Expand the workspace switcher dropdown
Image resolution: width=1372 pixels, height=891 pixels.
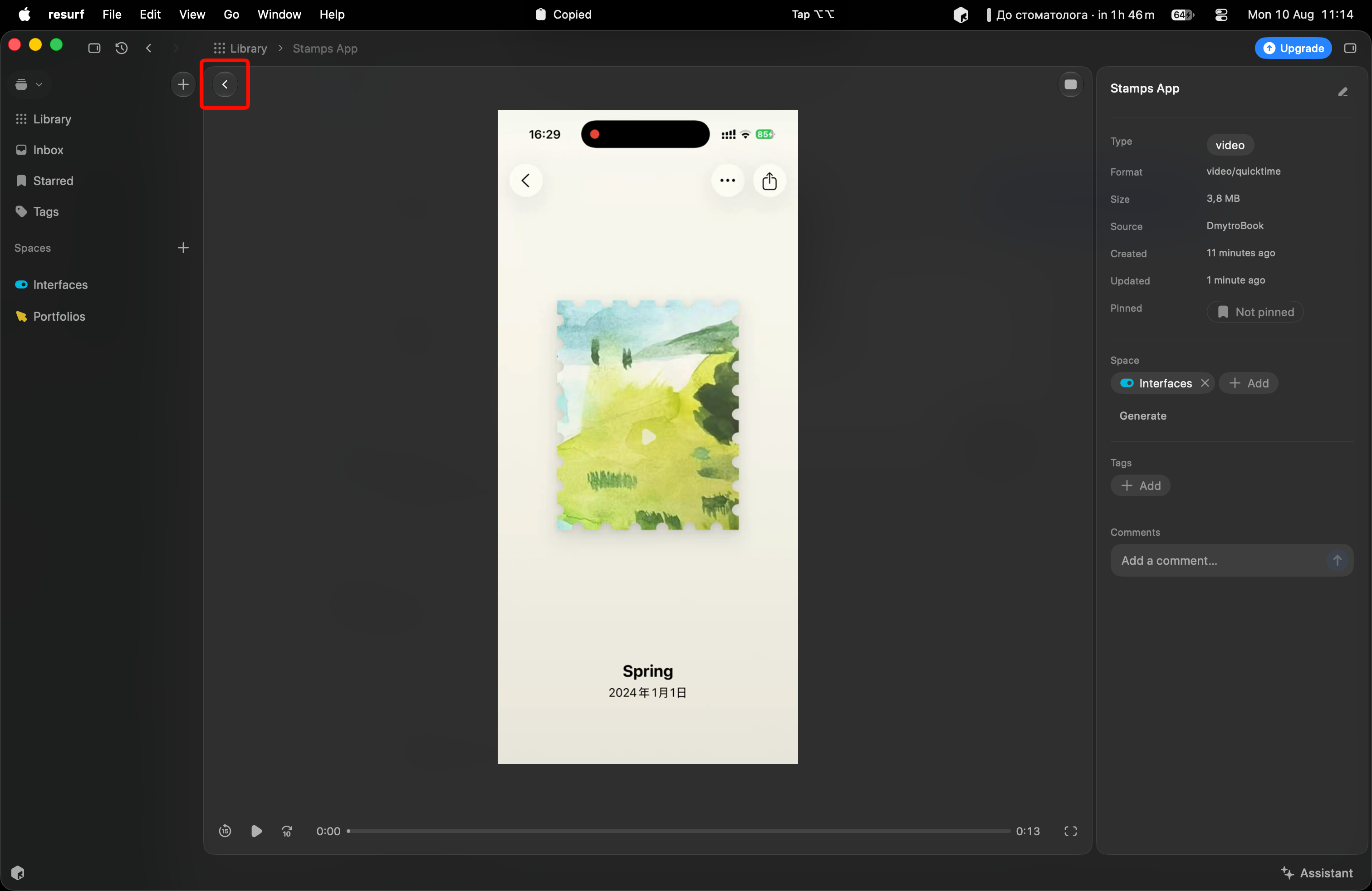29,85
